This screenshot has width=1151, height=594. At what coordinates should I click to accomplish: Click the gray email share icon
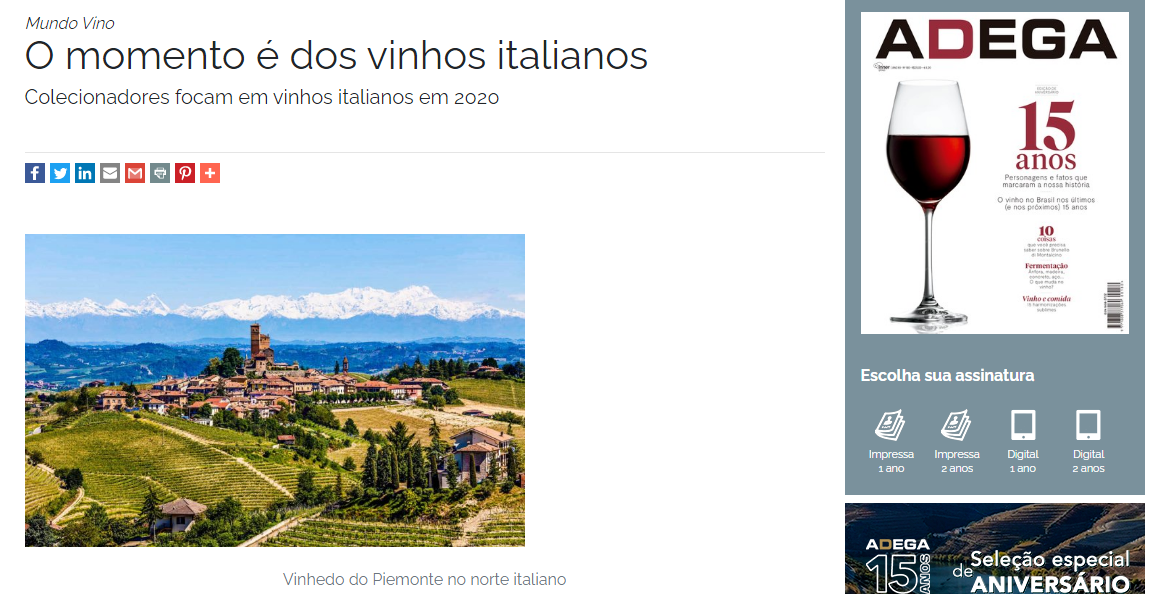(110, 173)
